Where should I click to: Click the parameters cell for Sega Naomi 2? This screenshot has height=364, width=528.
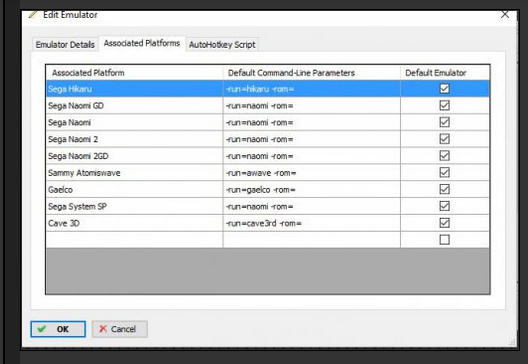311,139
